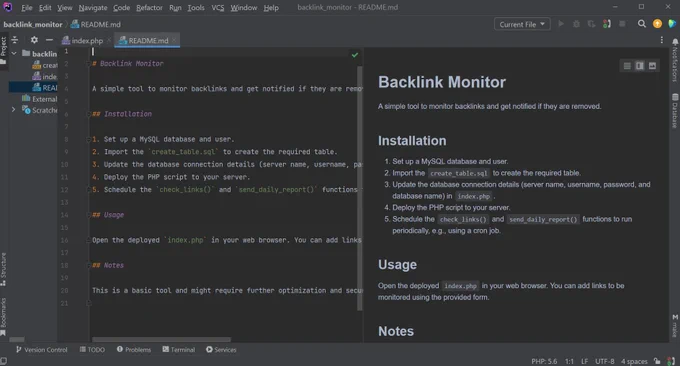
Task: Fold the Notes heading at line 18
Action: 88,265
